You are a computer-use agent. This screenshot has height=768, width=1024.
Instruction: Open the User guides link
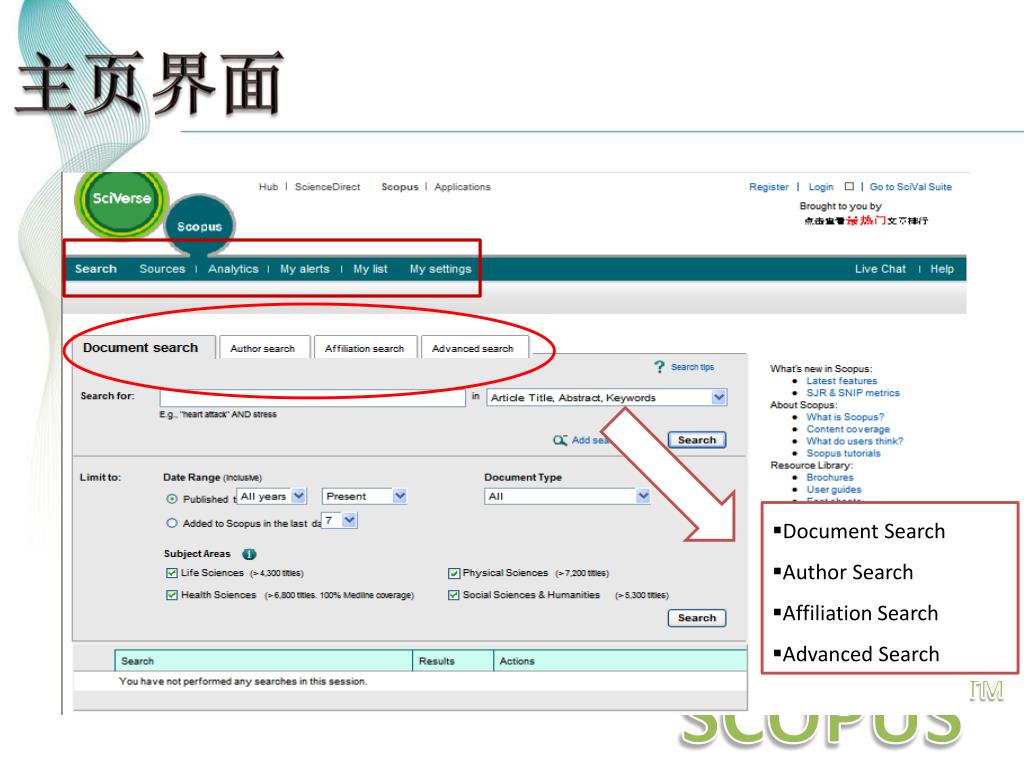833,489
